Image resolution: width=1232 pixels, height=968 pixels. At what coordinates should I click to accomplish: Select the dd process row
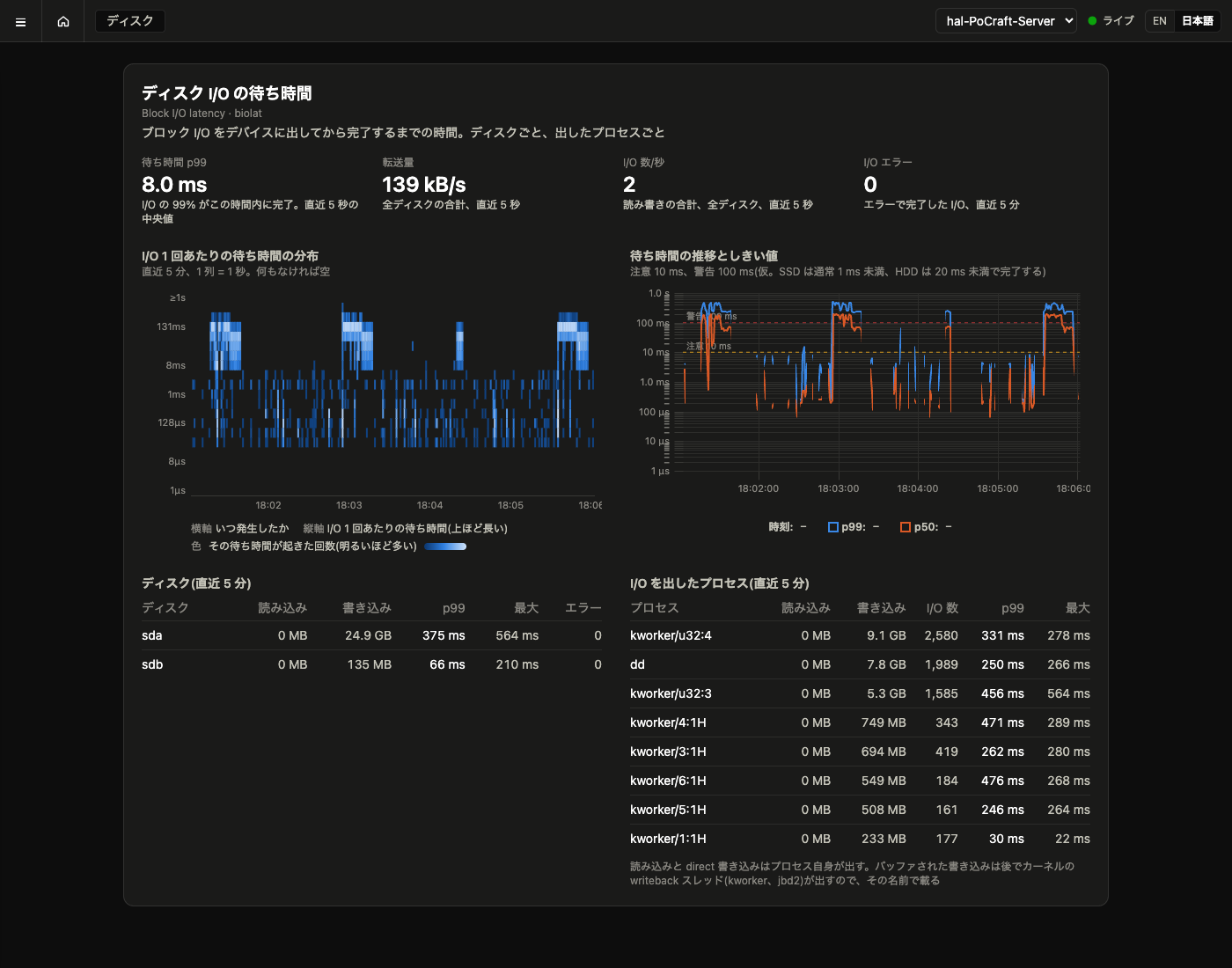[x=860, y=664]
